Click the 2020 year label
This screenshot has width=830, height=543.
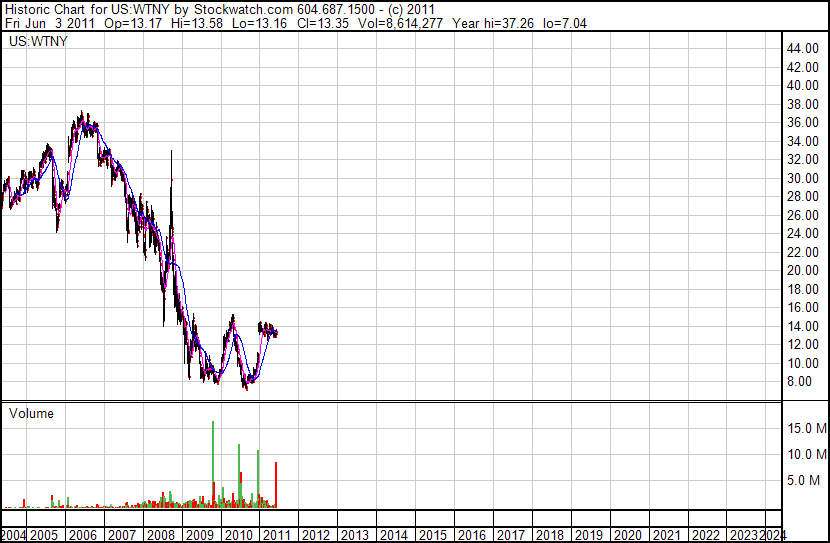click(x=626, y=535)
